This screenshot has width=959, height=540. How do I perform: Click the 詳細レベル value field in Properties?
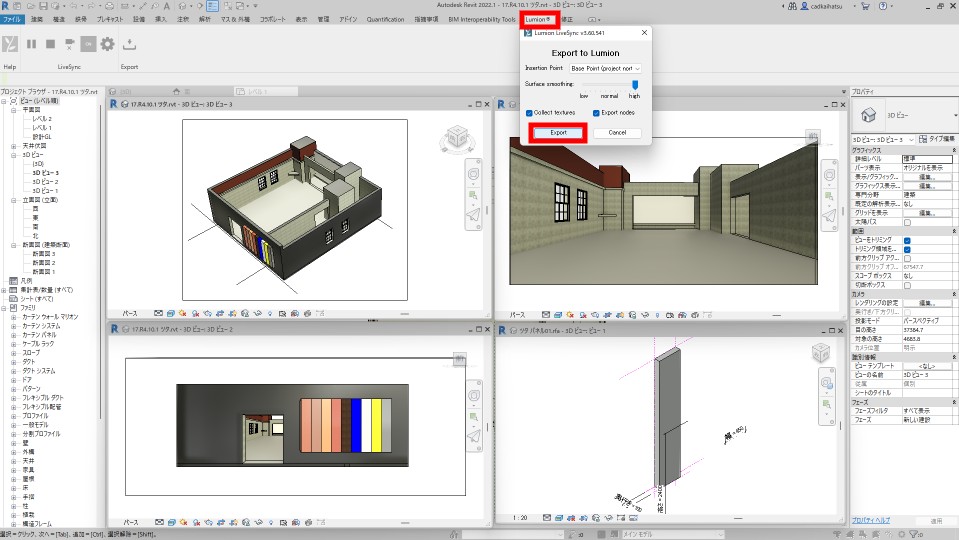(x=927, y=159)
